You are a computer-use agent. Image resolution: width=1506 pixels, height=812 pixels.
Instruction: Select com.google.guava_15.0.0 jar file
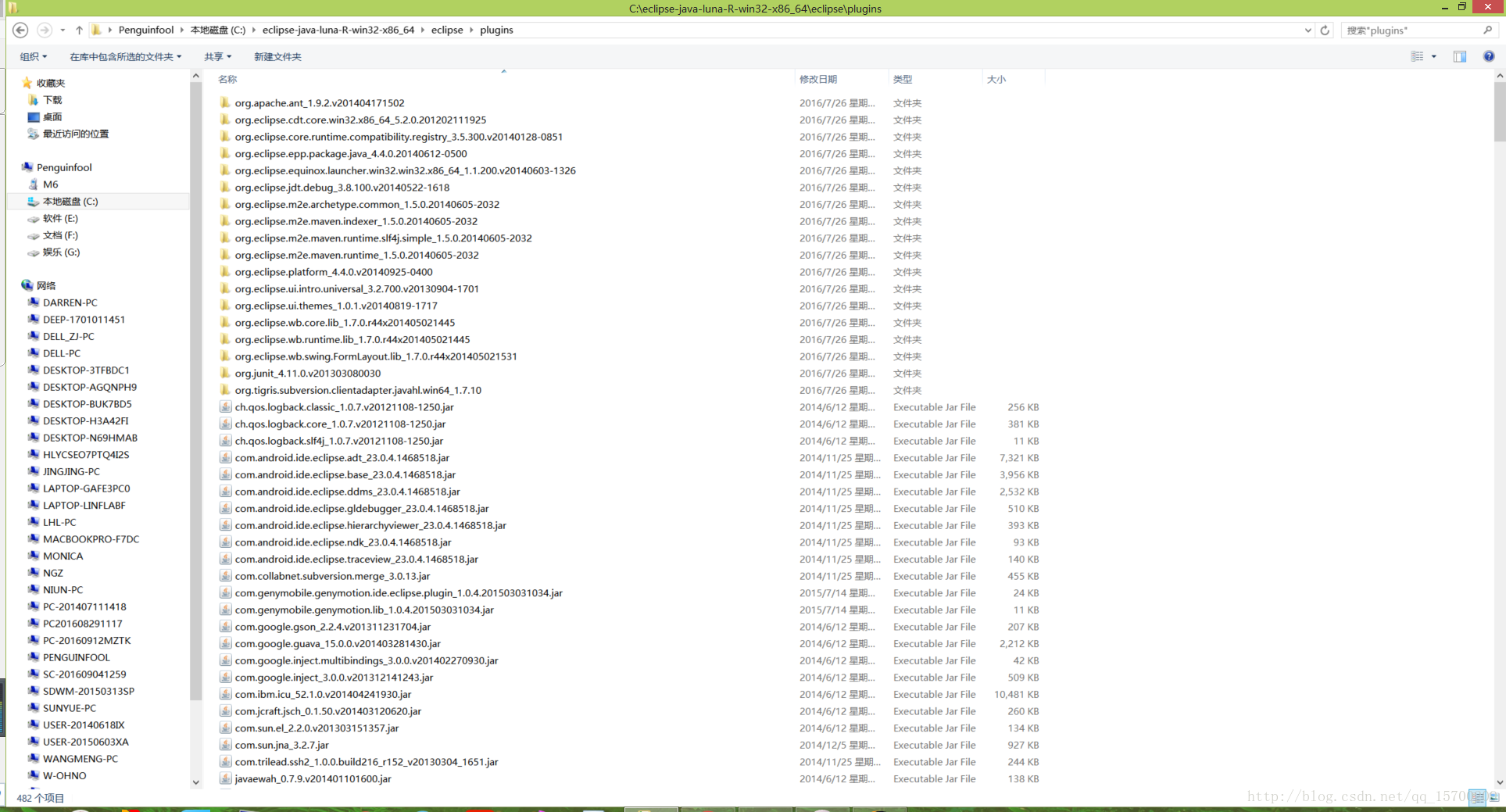pyautogui.click(x=338, y=644)
